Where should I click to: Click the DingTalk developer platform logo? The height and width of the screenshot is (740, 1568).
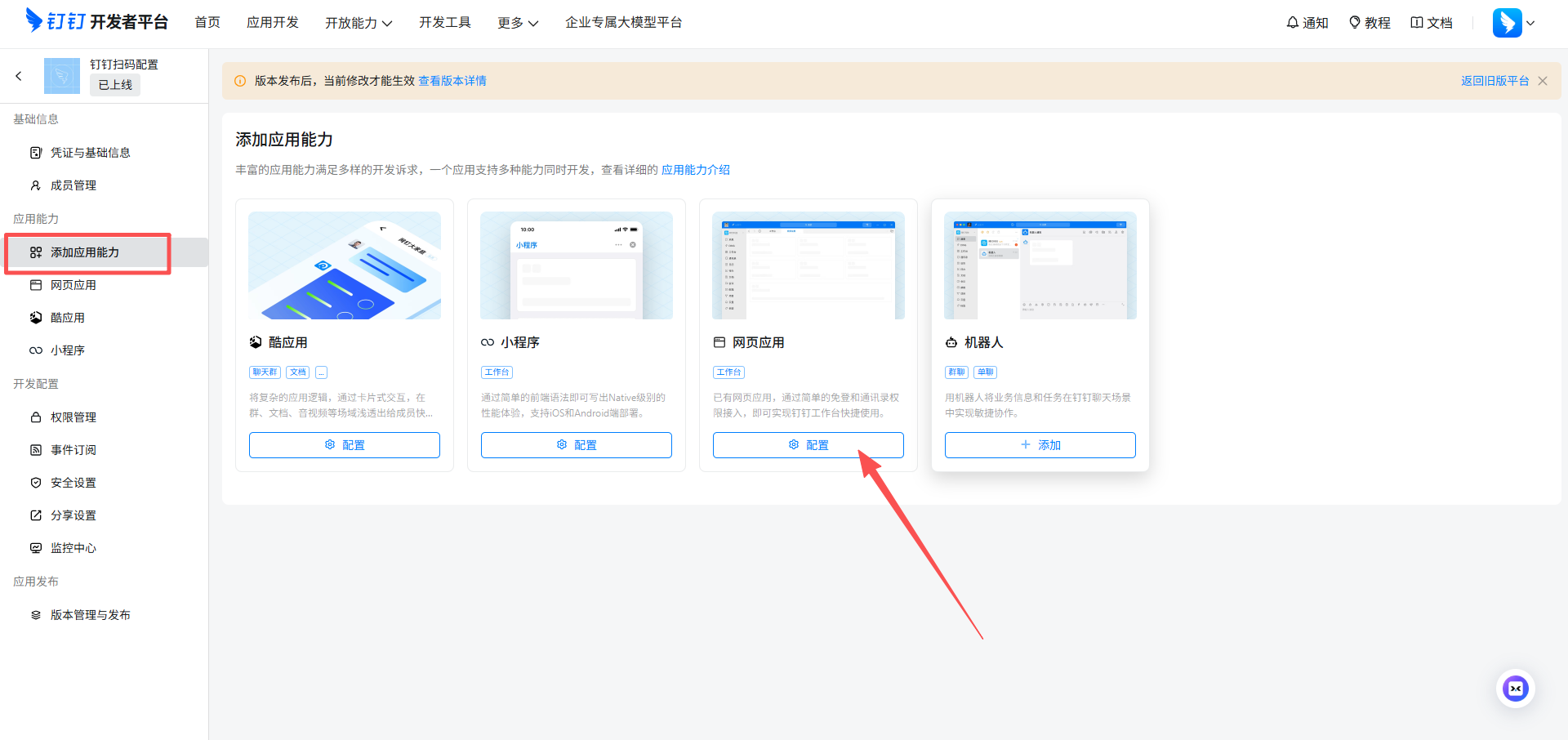click(x=96, y=21)
